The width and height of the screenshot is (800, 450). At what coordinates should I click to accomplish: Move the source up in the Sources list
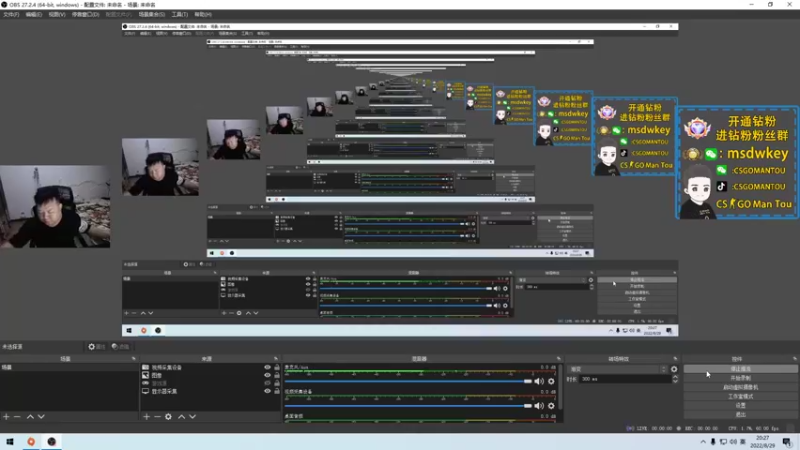(x=182, y=417)
